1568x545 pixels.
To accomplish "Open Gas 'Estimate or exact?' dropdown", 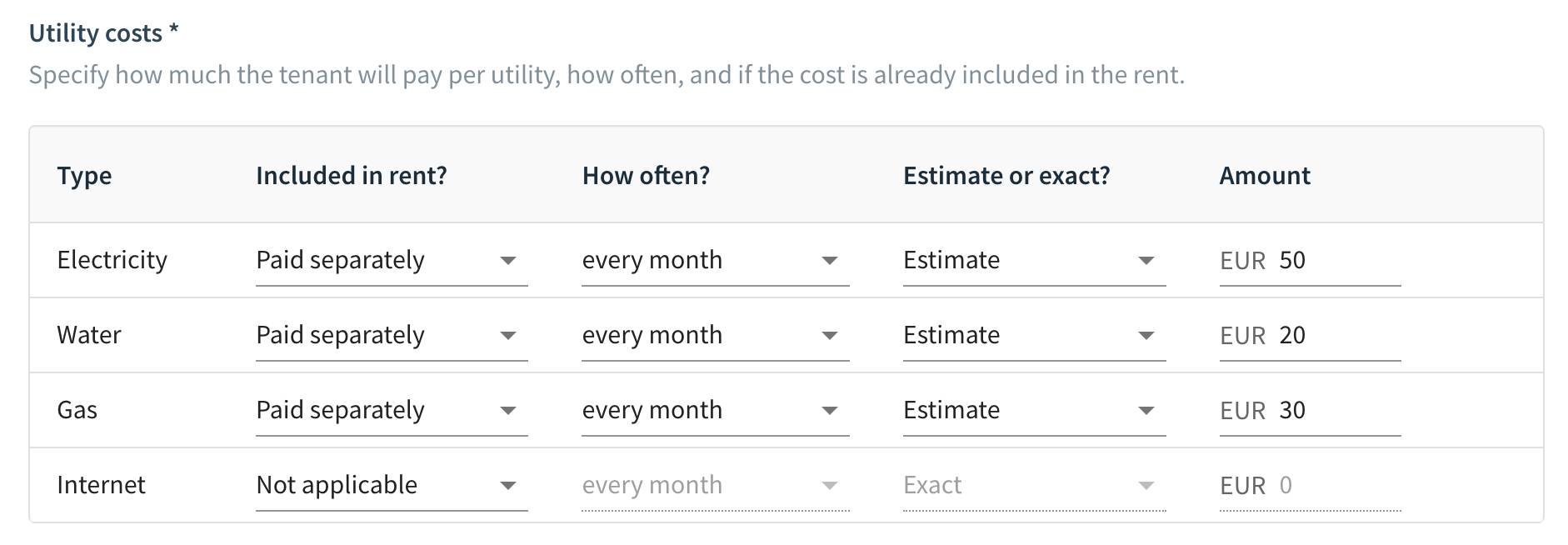I will (x=1033, y=411).
